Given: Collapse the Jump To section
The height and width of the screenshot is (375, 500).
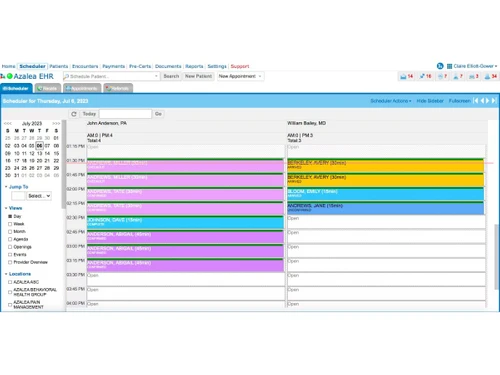Looking at the screenshot, I should point(6,187).
